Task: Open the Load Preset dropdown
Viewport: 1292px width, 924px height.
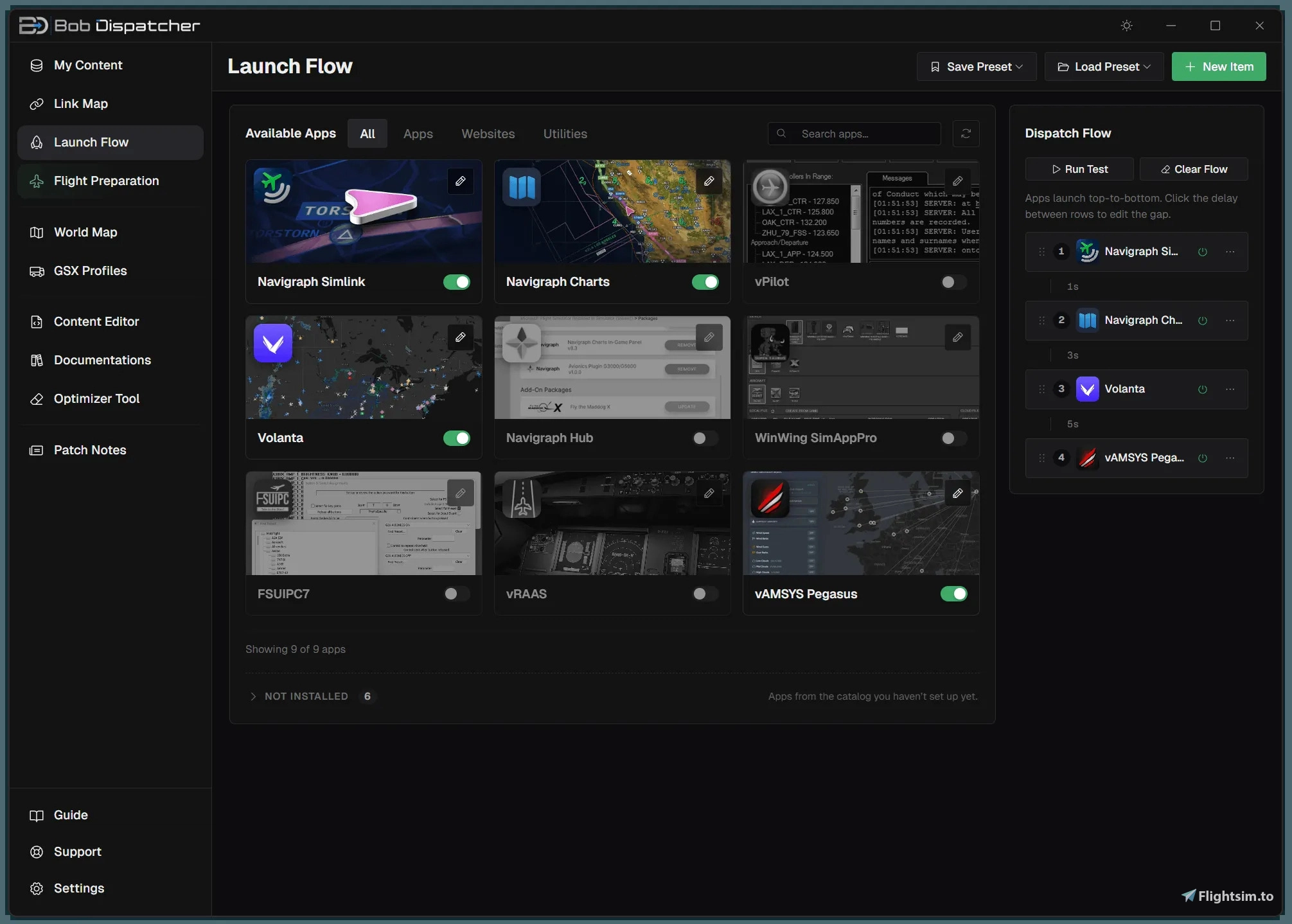Action: (1104, 67)
